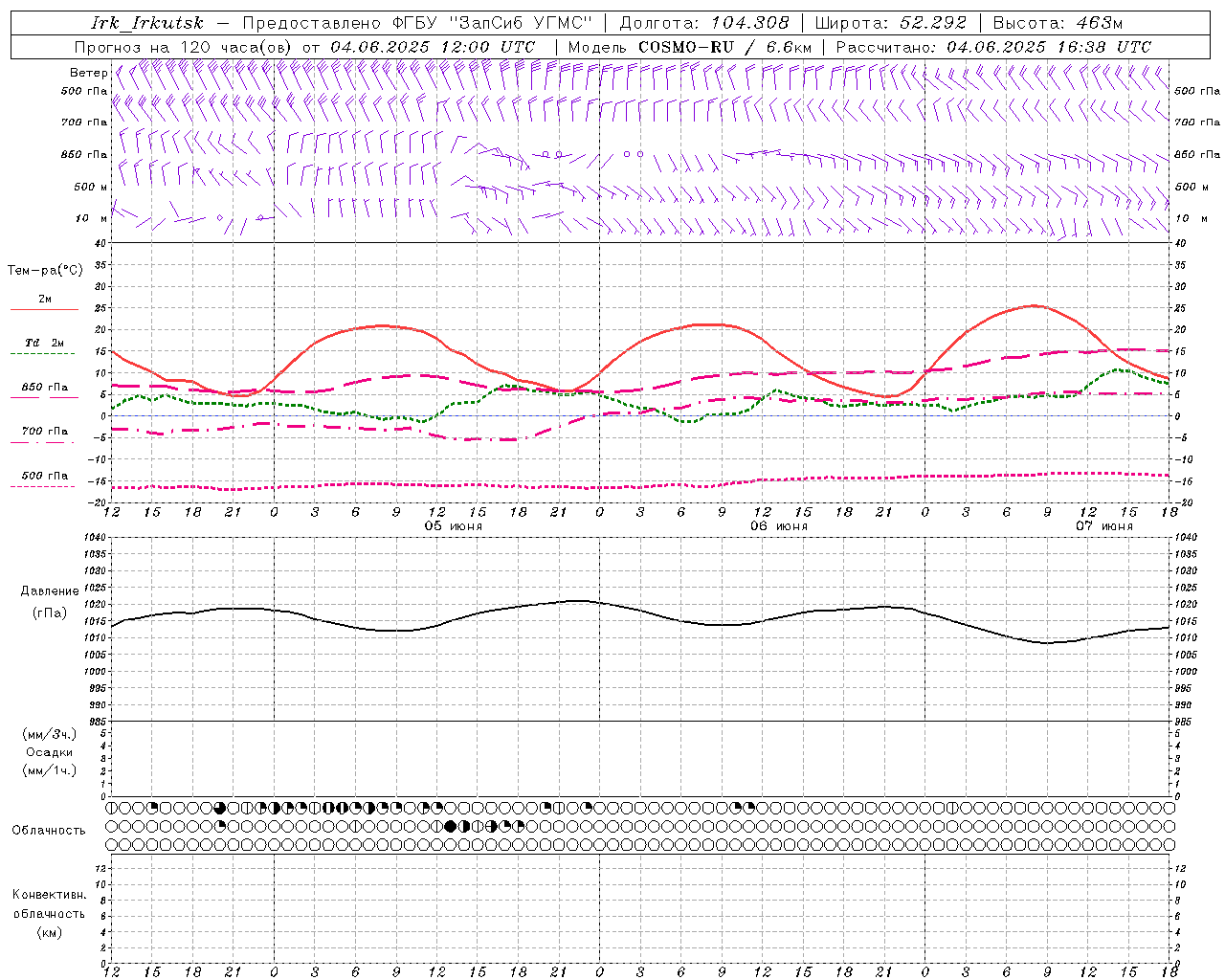Click the "Рассчитано: 04.06.2025 16:38 UTC" text
Viewport: 1225px width, 980px height.
[993, 47]
